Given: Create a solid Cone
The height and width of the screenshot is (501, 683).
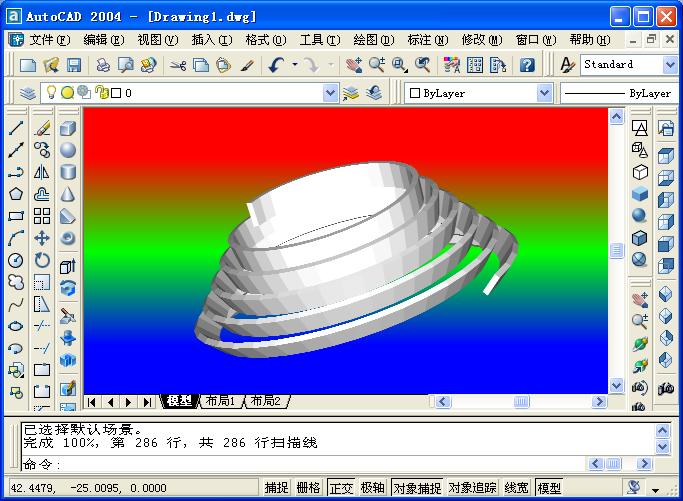Looking at the screenshot, I should pos(68,194).
